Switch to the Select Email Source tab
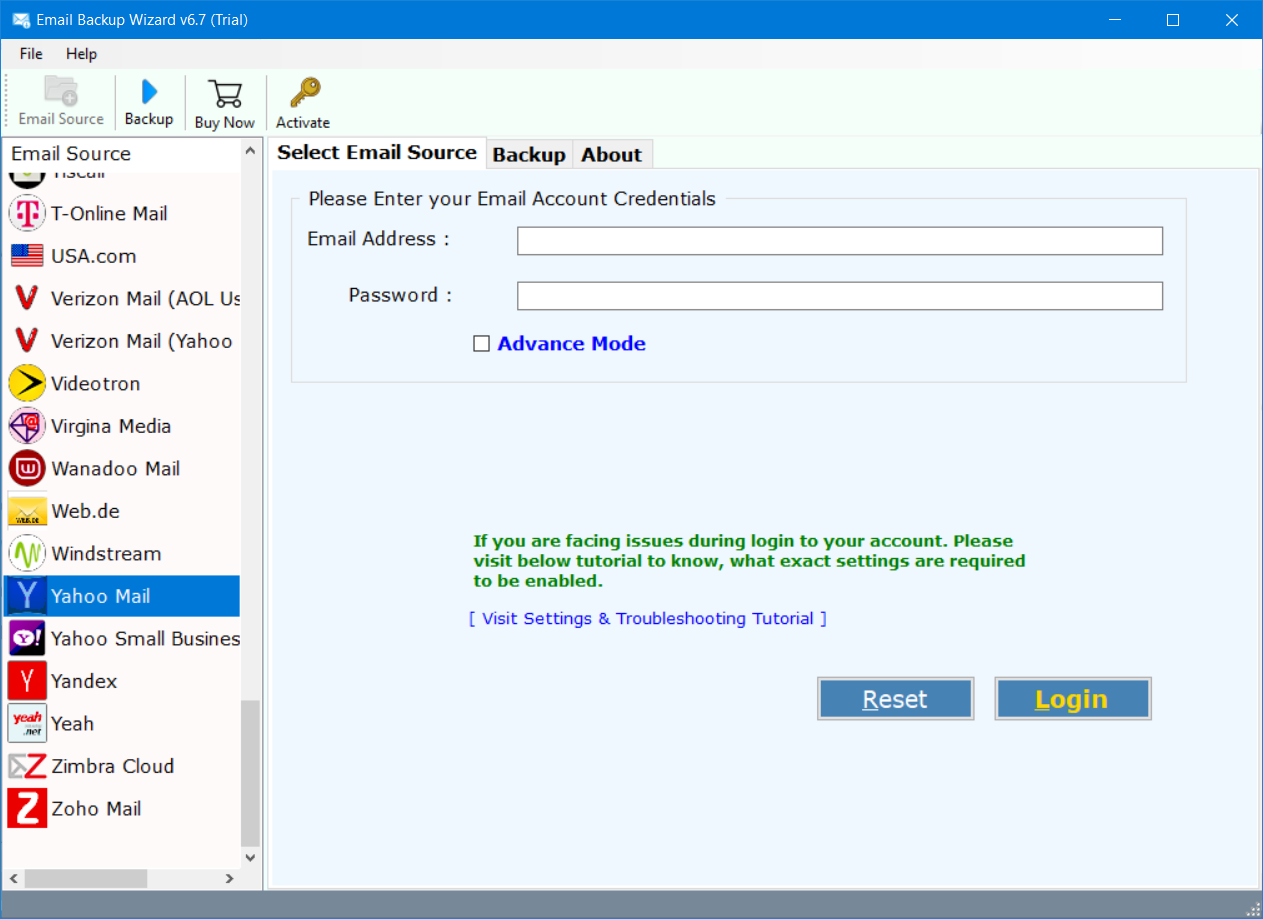The height and width of the screenshot is (919, 1263). coord(377,152)
